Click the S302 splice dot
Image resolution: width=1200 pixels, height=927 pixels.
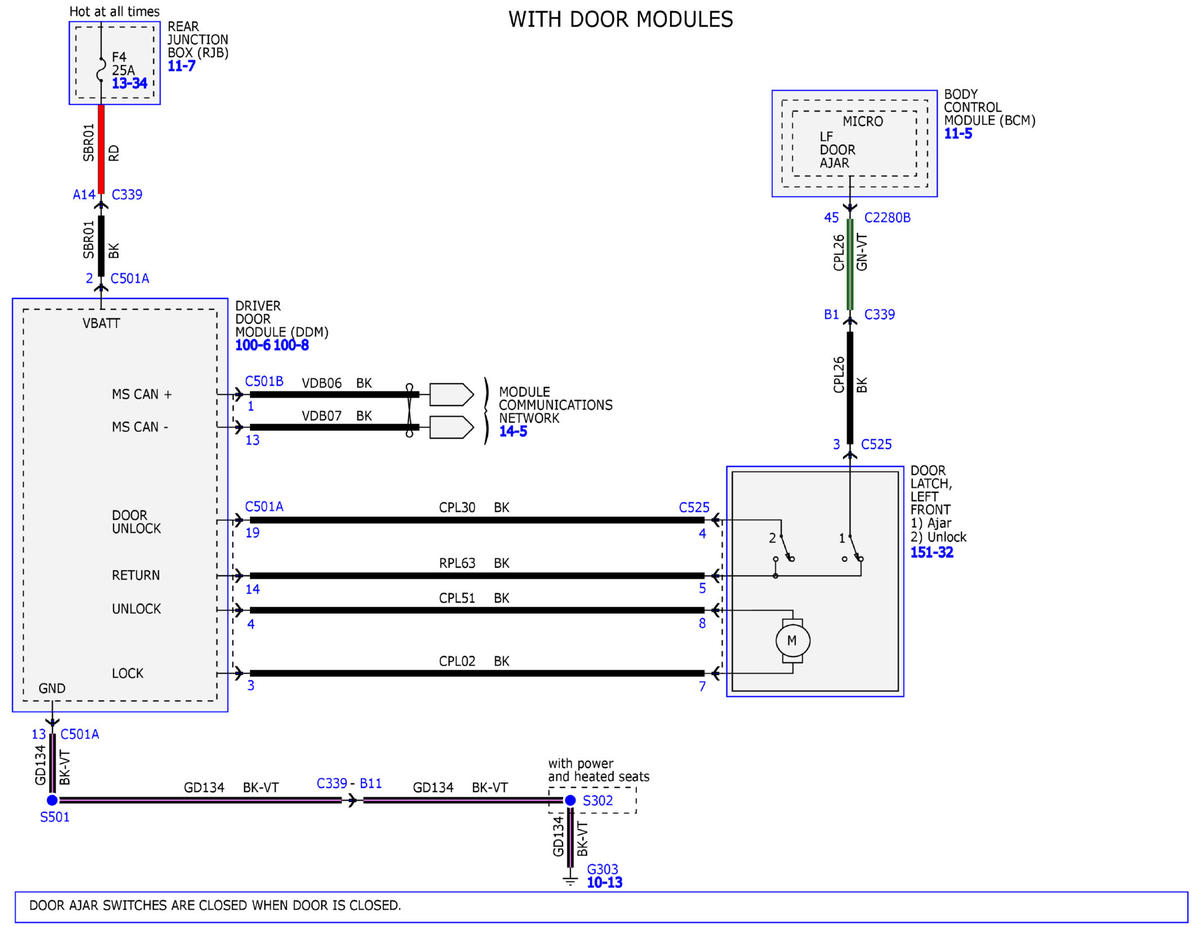(x=570, y=801)
